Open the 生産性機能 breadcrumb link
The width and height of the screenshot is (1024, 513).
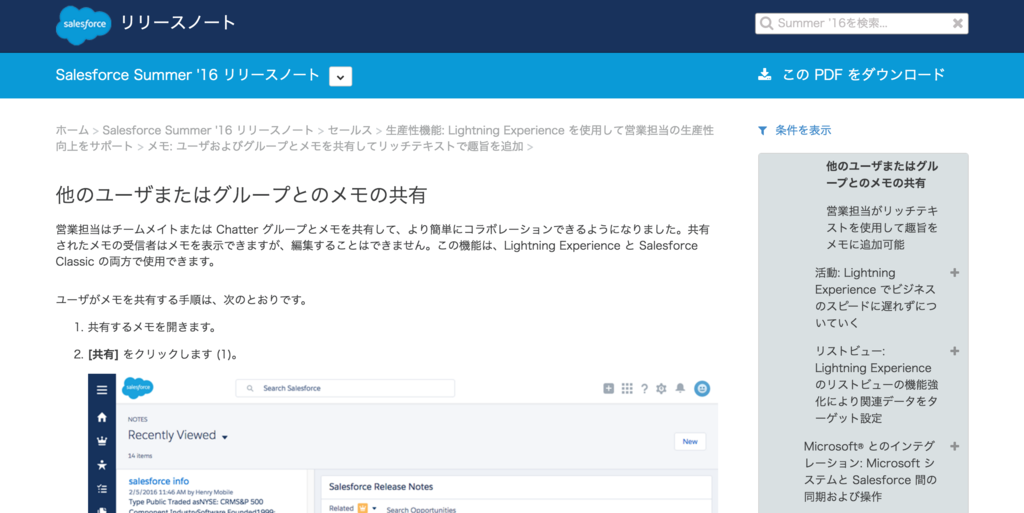385,138
